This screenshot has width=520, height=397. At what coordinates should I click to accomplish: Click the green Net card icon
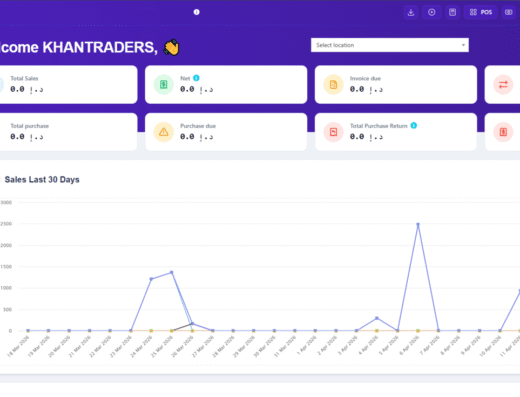pos(163,84)
